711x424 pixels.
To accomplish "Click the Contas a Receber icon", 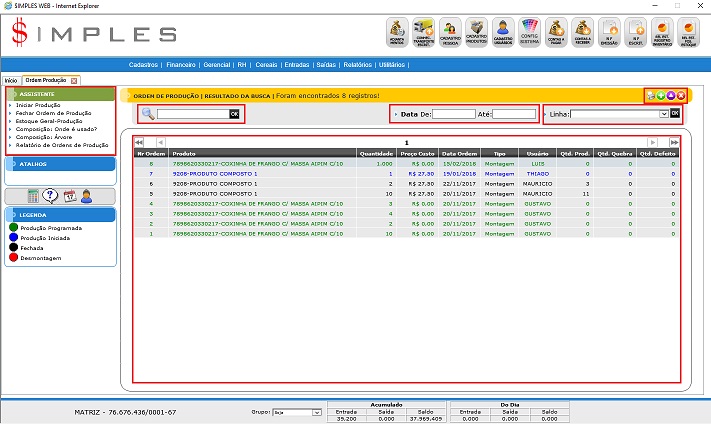I will pyautogui.click(x=583, y=34).
